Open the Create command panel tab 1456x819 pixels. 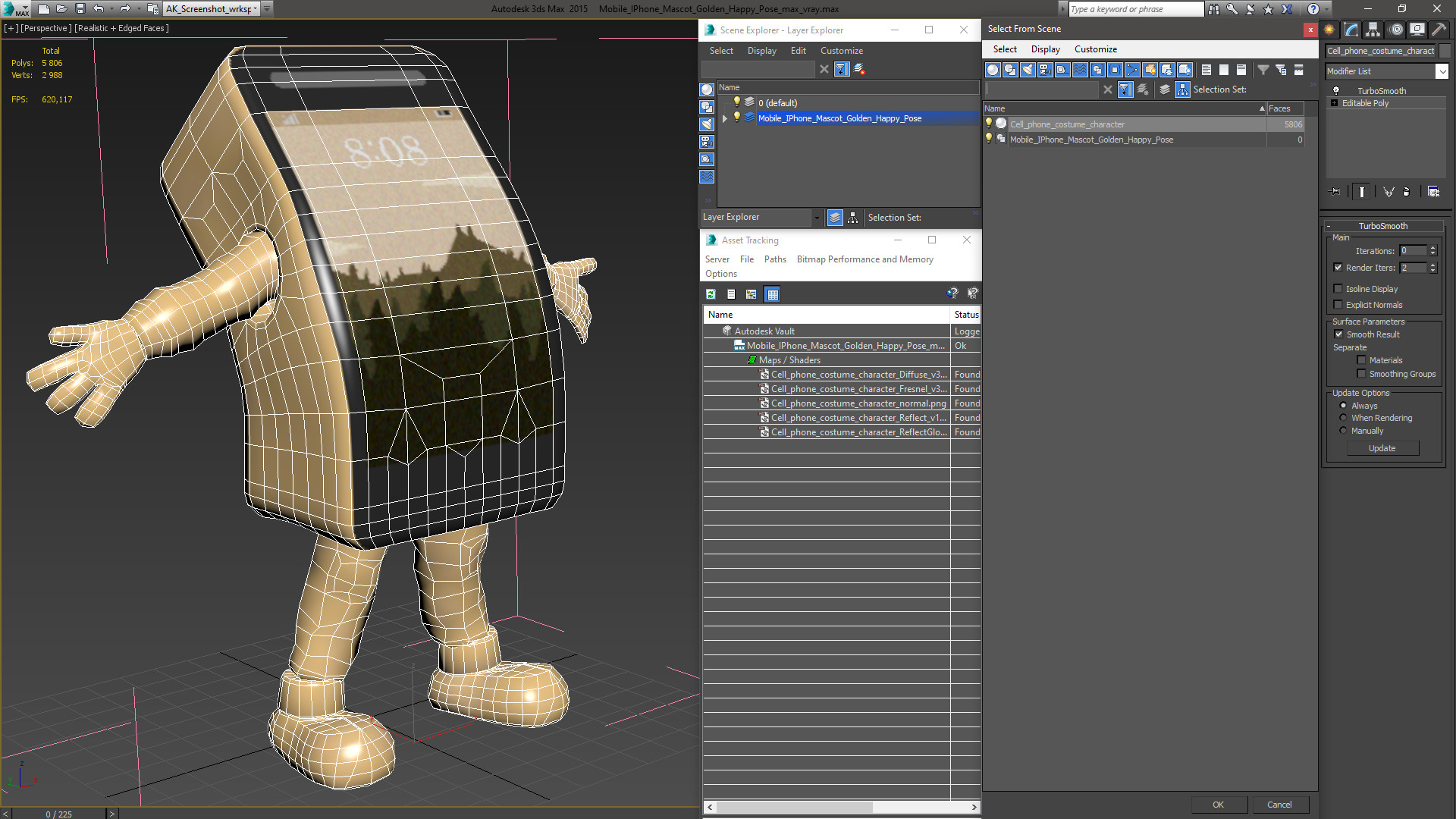[1329, 30]
